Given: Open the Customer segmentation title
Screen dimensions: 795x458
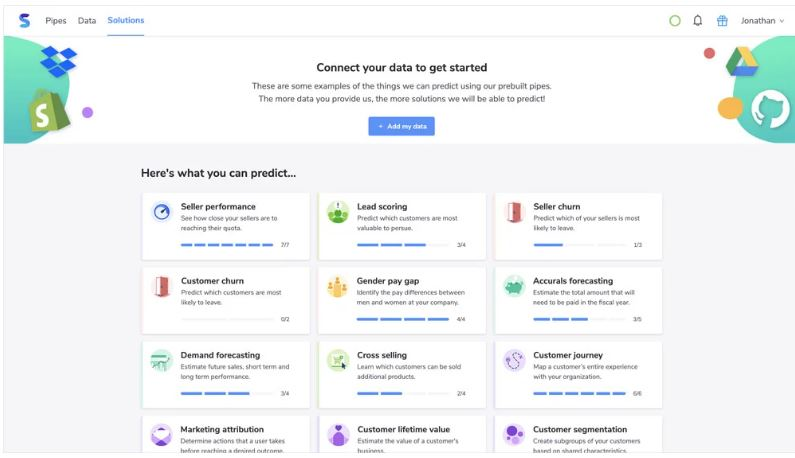Looking at the screenshot, I should (x=580, y=429).
